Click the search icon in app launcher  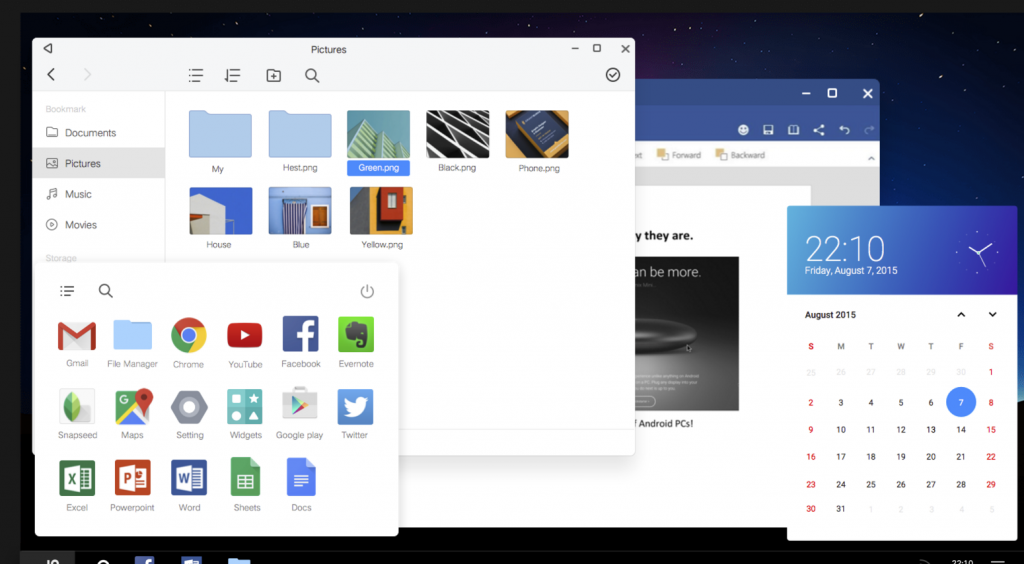[x=106, y=291]
